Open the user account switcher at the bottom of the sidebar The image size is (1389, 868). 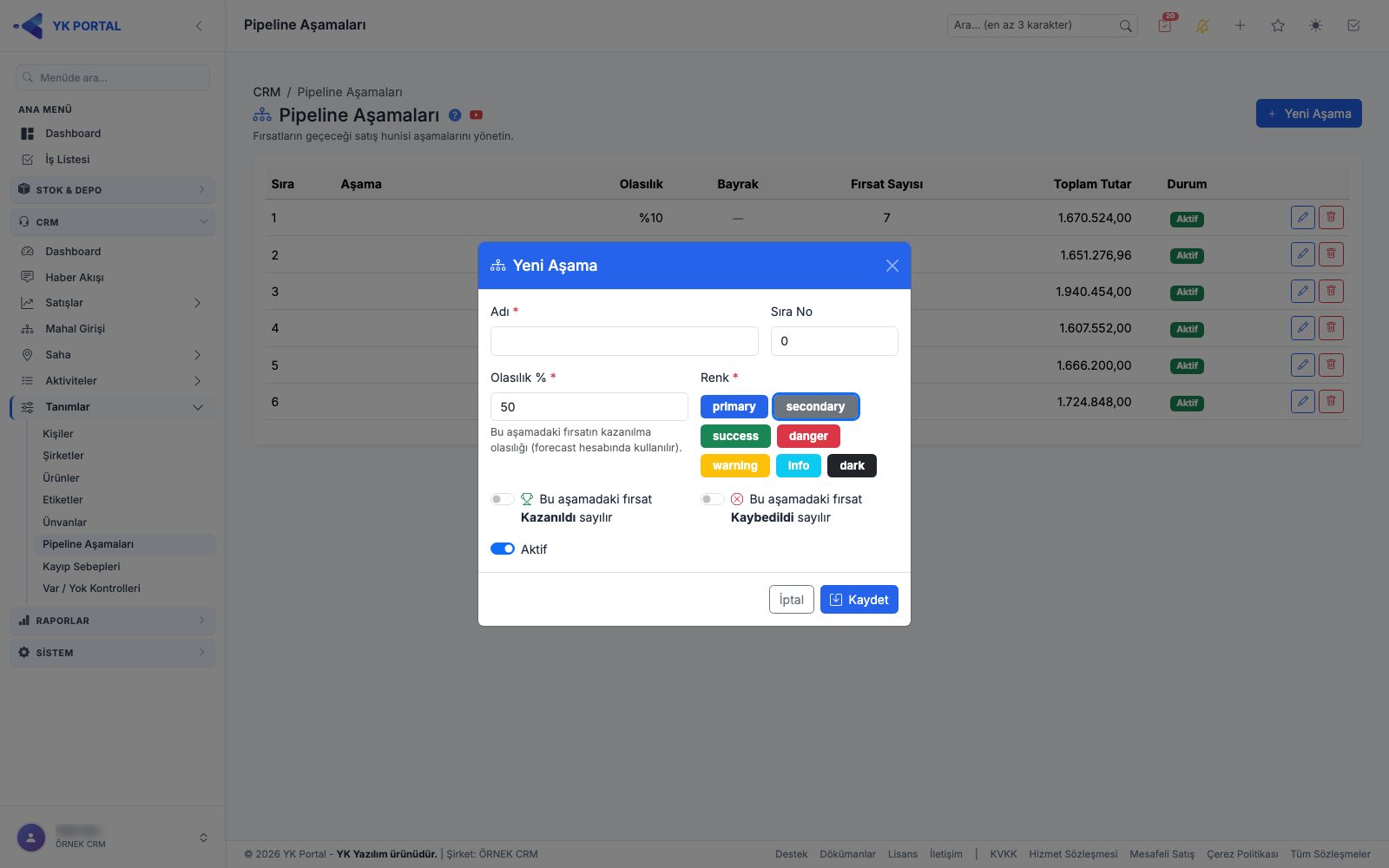click(203, 838)
